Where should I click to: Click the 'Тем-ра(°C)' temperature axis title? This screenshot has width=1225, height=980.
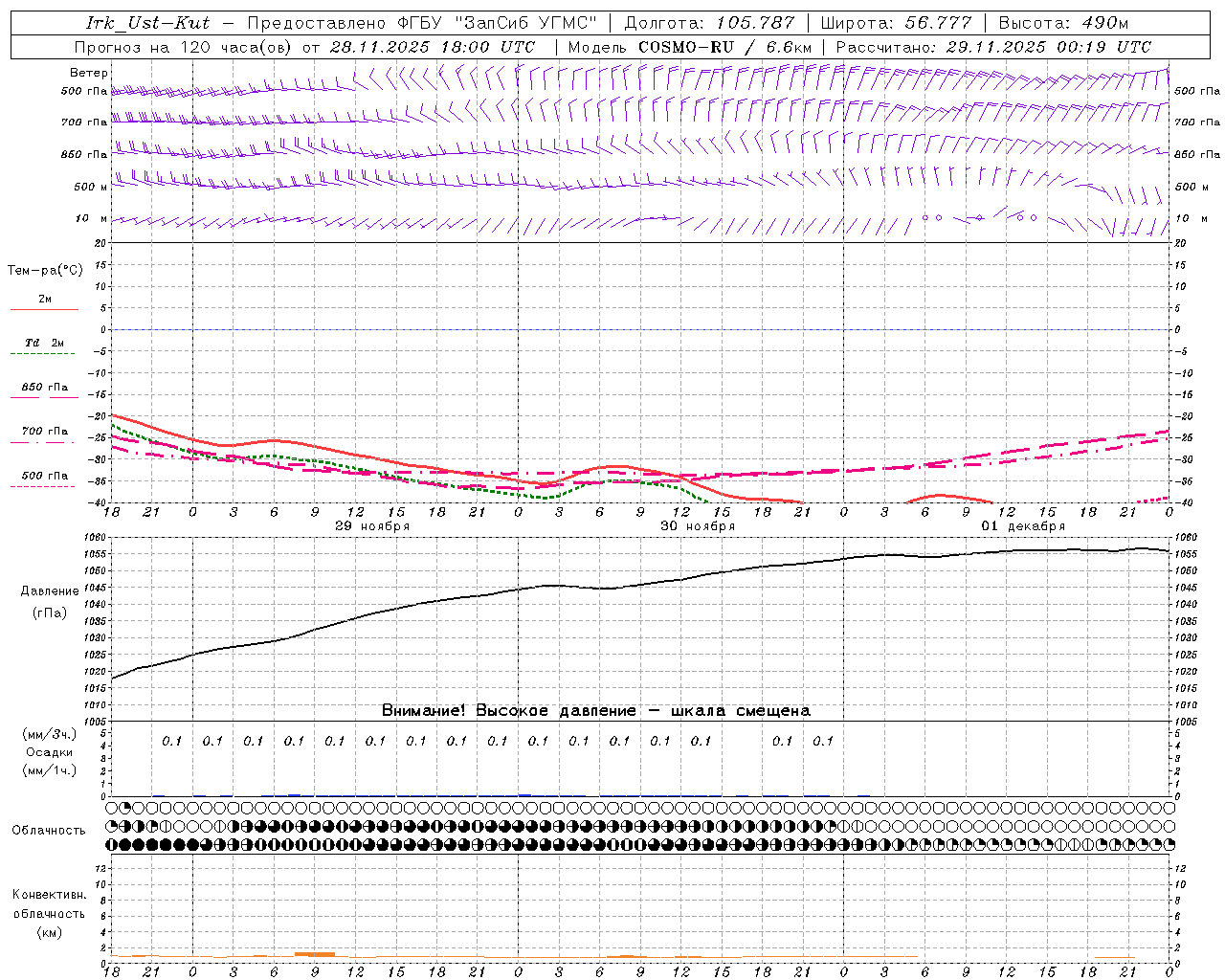pos(45,271)
